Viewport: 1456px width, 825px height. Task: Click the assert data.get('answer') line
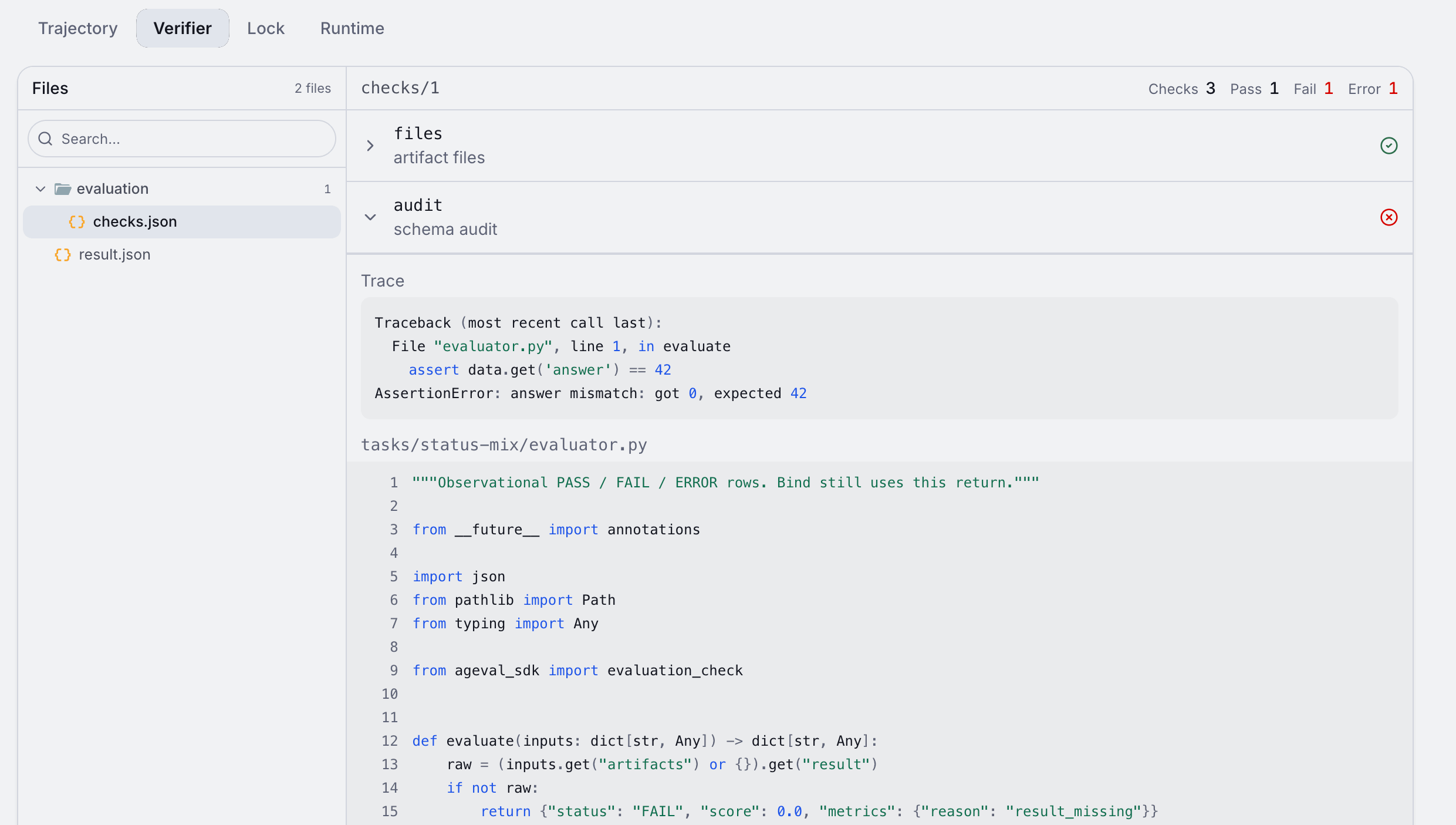540,370
